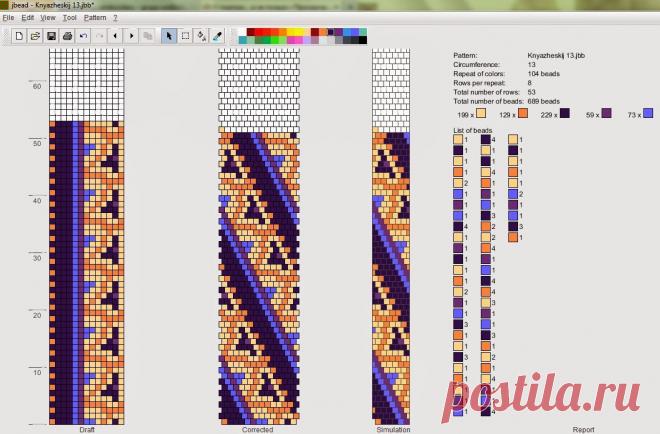Select the pointer (pencil) tool

click(169, 36)
